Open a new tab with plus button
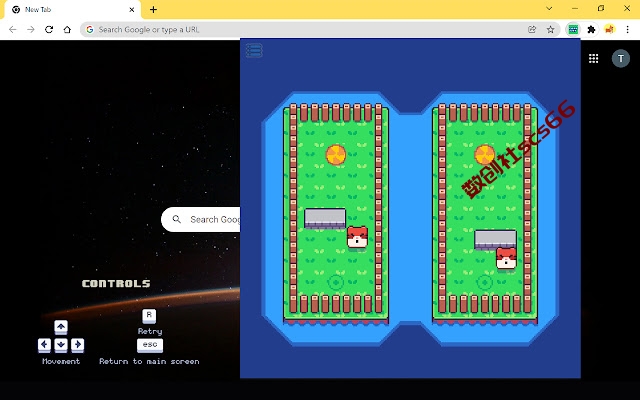This screenshot has height=400, width=640. [x=153, y=9]
